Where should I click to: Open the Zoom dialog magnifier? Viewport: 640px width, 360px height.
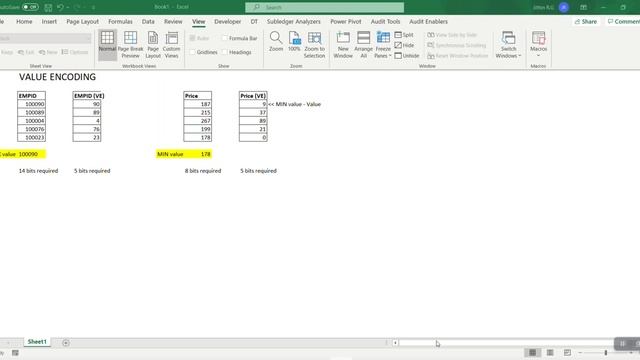pyautogui.click(x=276, y=41)
